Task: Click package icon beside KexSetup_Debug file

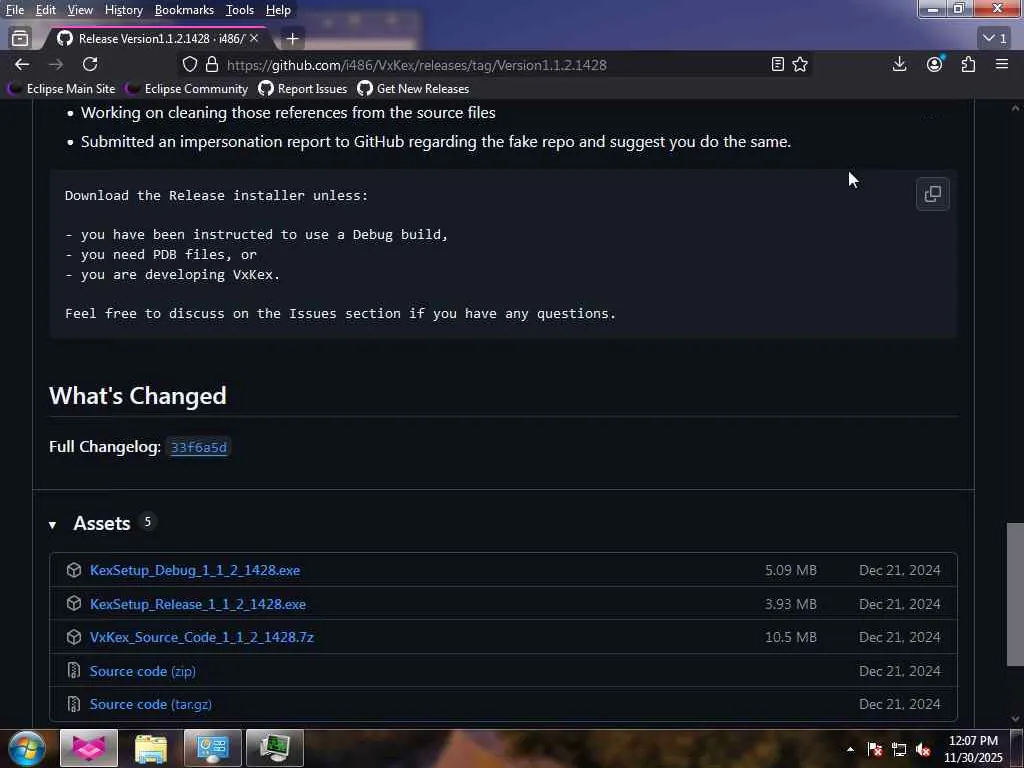Action: coord(74,570)
